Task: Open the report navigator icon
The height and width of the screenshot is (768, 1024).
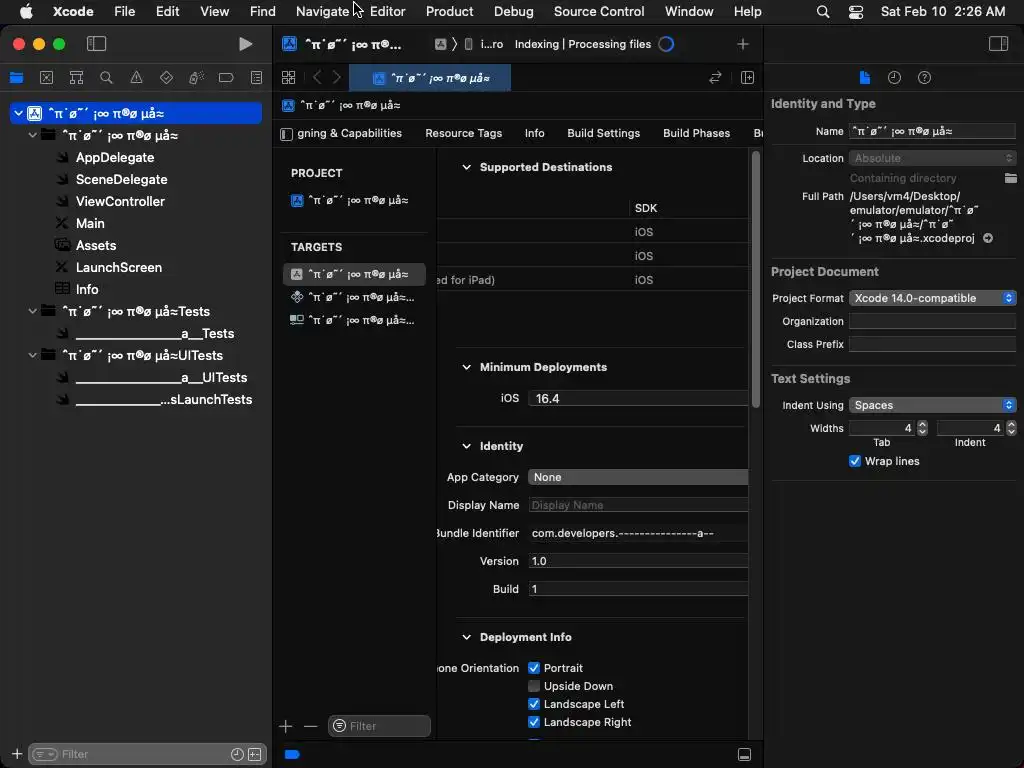Action: click(256, 78)
